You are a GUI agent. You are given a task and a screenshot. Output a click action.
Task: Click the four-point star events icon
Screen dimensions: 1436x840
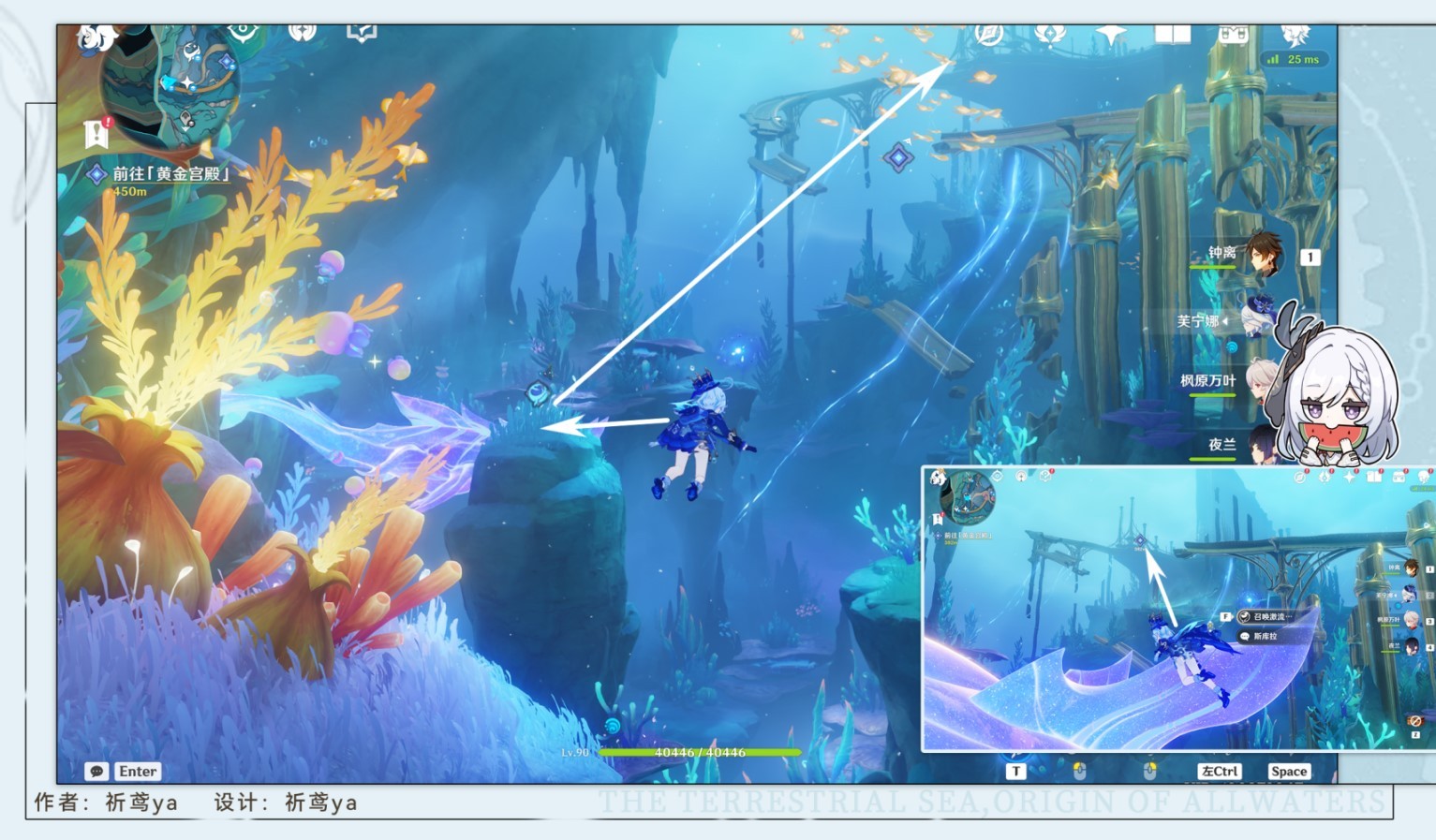[1111, 35]
